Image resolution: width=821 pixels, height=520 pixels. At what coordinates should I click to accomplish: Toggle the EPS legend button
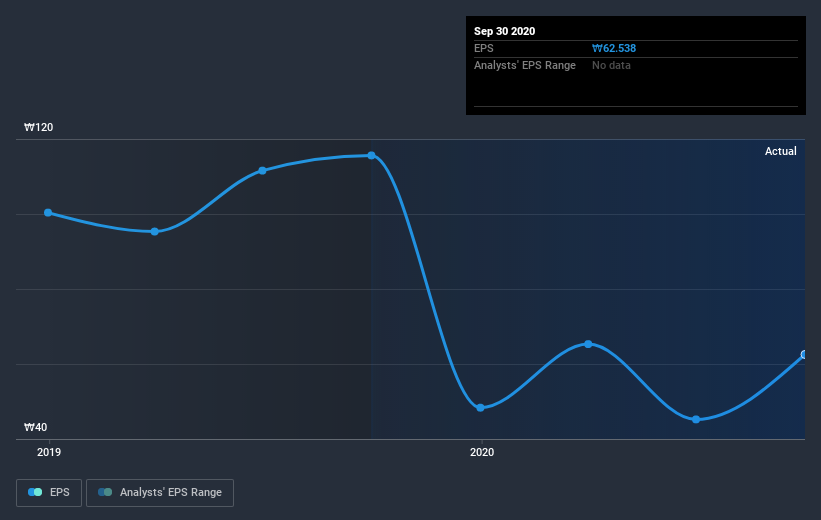49,492
